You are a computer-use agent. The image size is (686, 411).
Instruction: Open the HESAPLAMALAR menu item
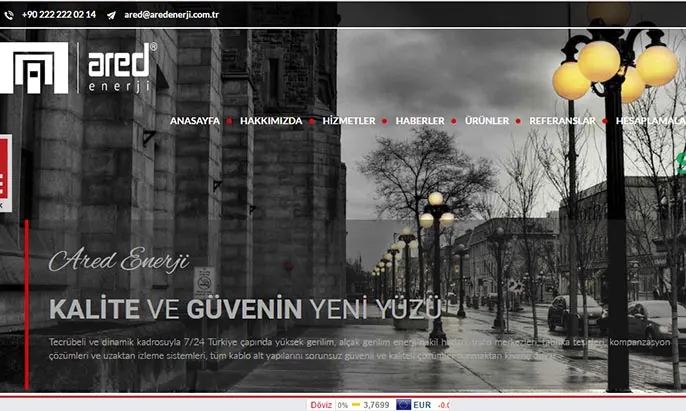(x=651, y=120)
